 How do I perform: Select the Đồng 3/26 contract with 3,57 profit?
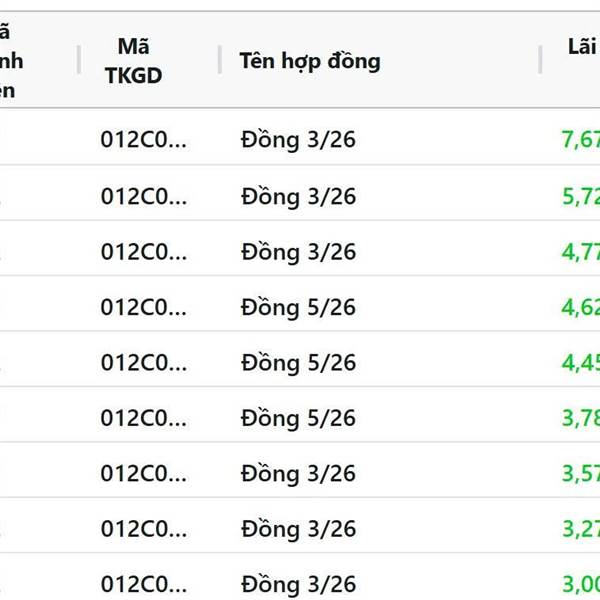click(x=298, y=473)
